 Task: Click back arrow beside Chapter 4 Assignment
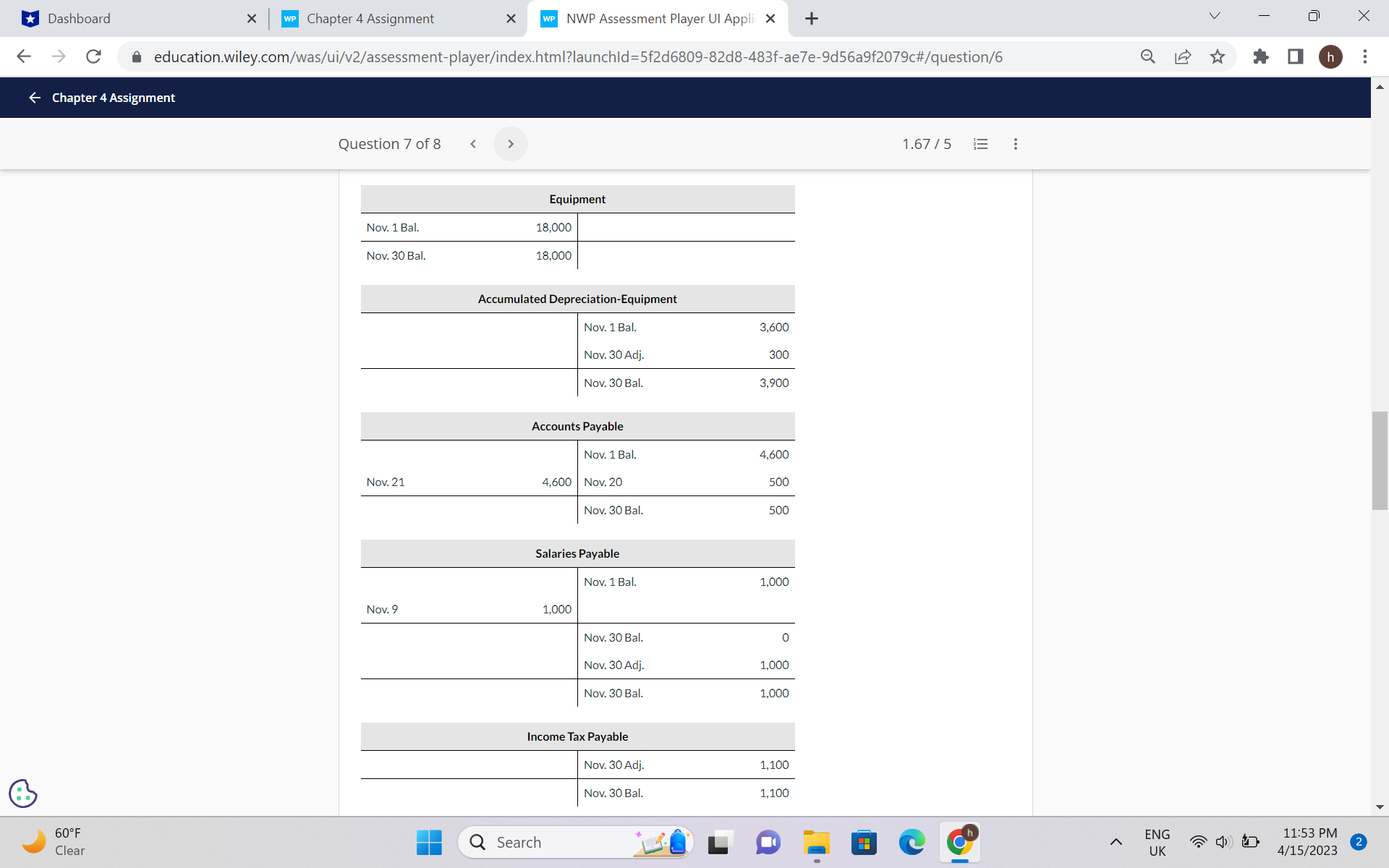[34, 98]
